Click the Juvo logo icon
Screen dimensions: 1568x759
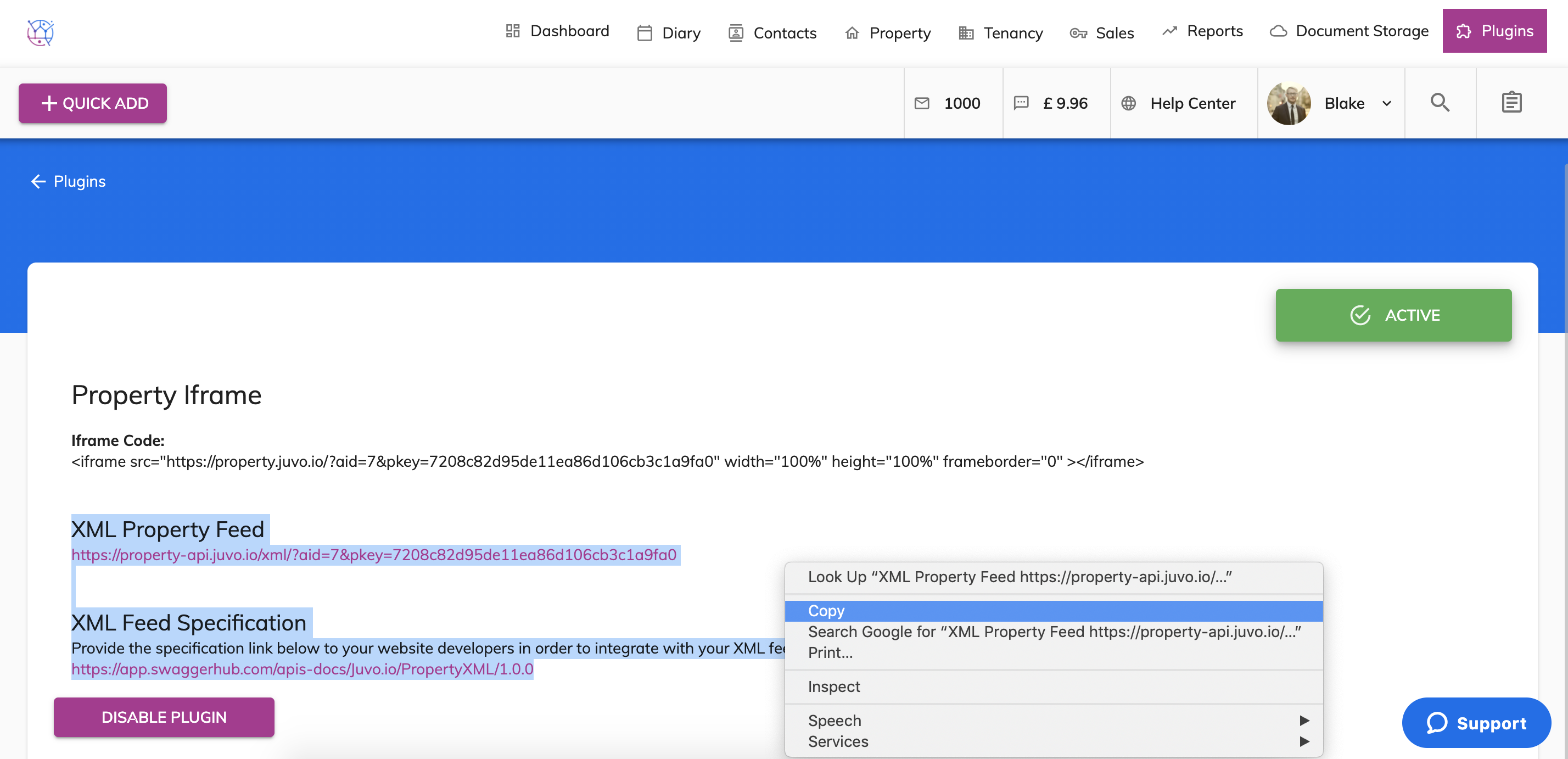pos(40,32)
